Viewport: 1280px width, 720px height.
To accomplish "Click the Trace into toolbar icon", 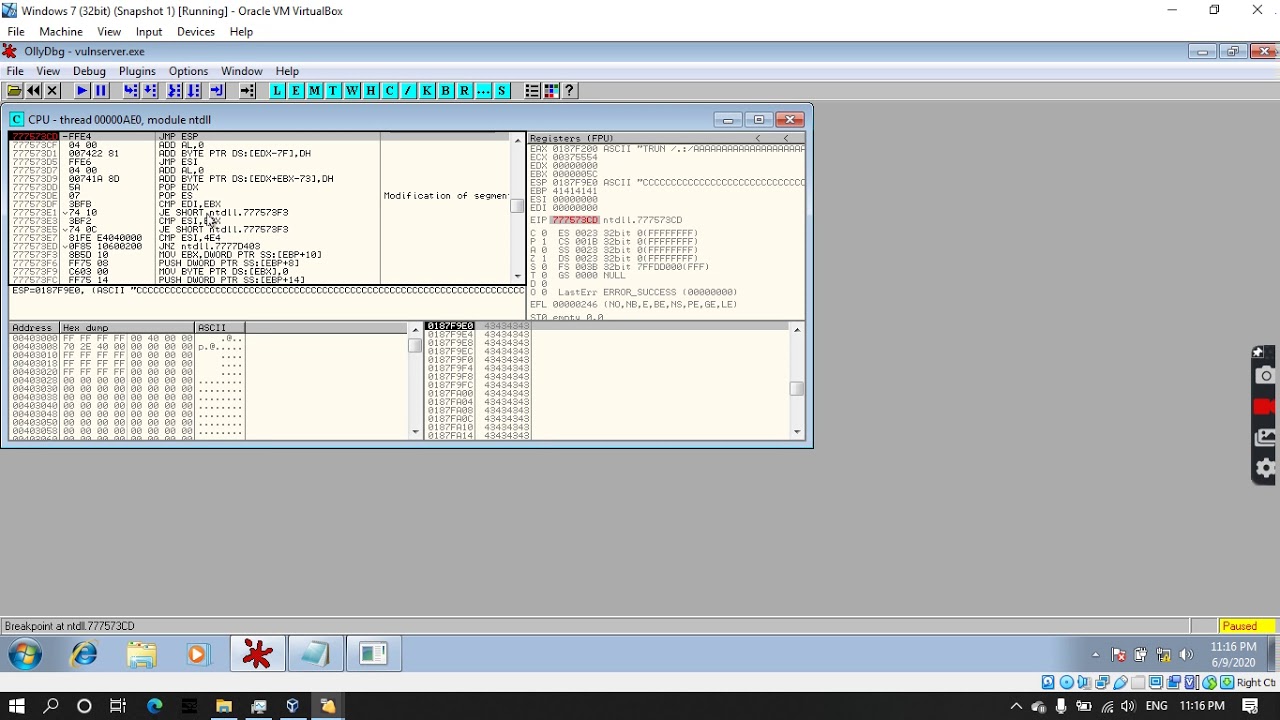I will click(174, 91).
